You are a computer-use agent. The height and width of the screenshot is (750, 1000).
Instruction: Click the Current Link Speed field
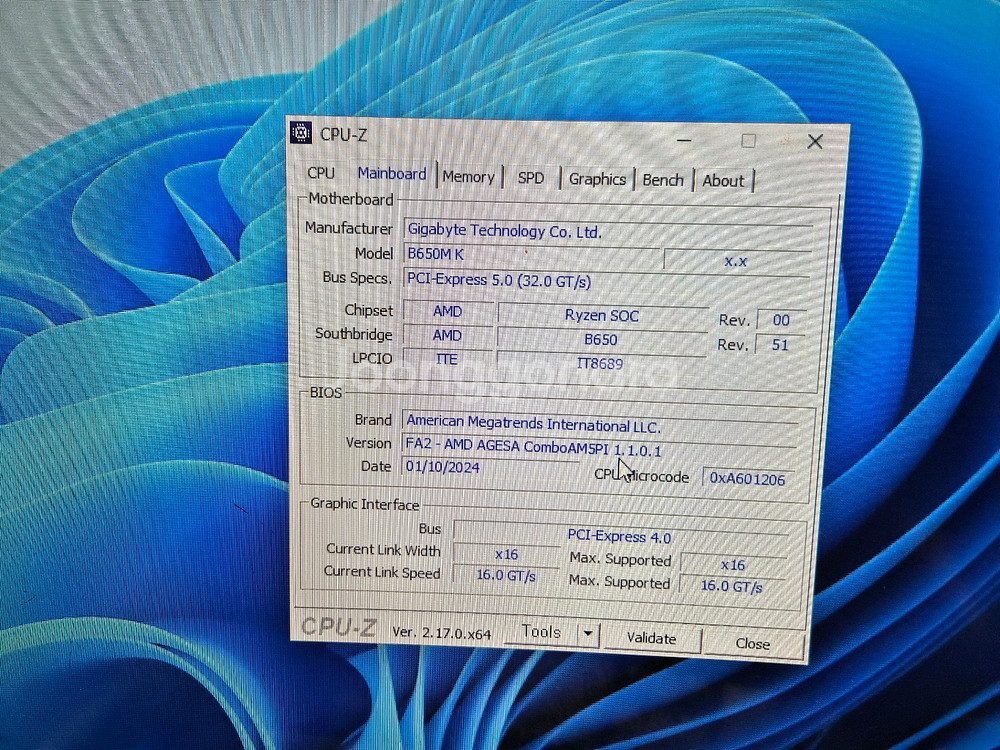click(506, 575)
